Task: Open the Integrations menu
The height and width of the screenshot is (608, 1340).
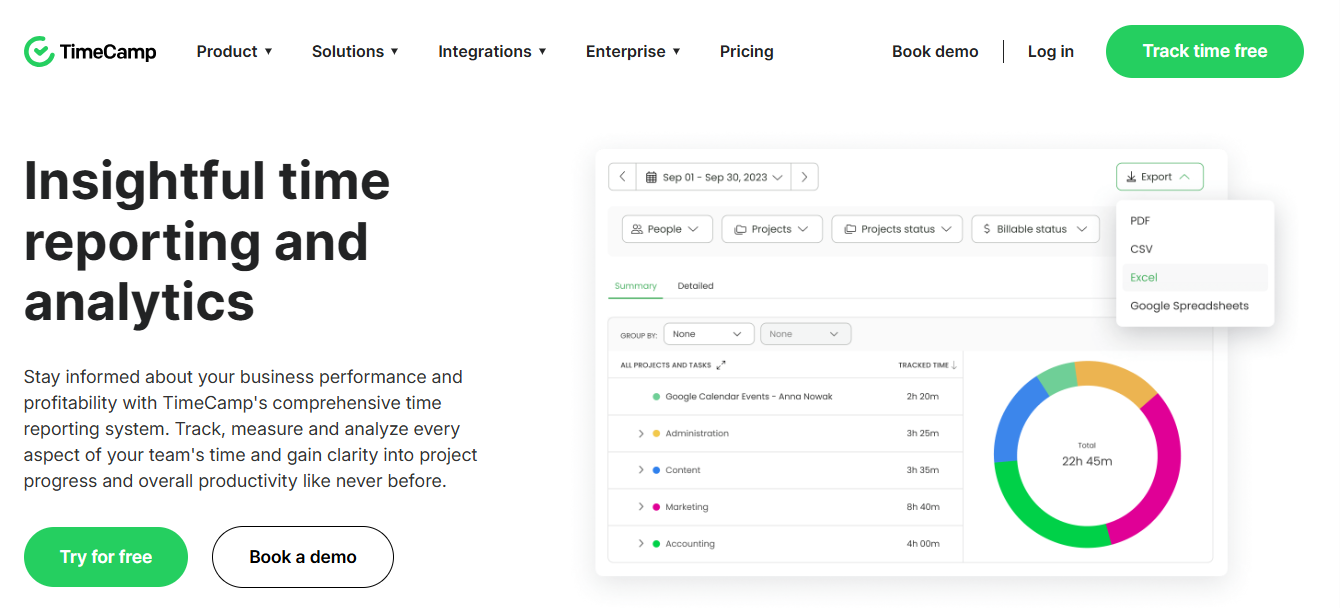Action: tap(492, 51)
